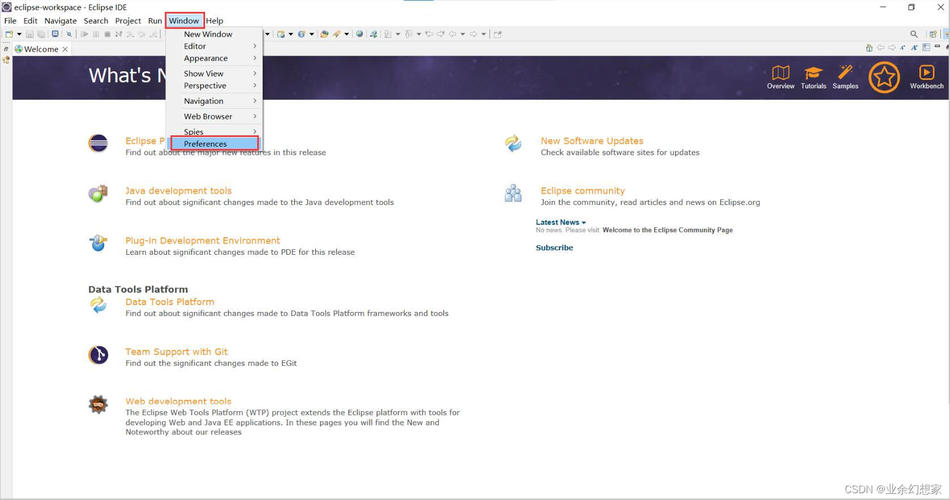Open the Web development tools link

pyautogui.click(x=178, y=401)
